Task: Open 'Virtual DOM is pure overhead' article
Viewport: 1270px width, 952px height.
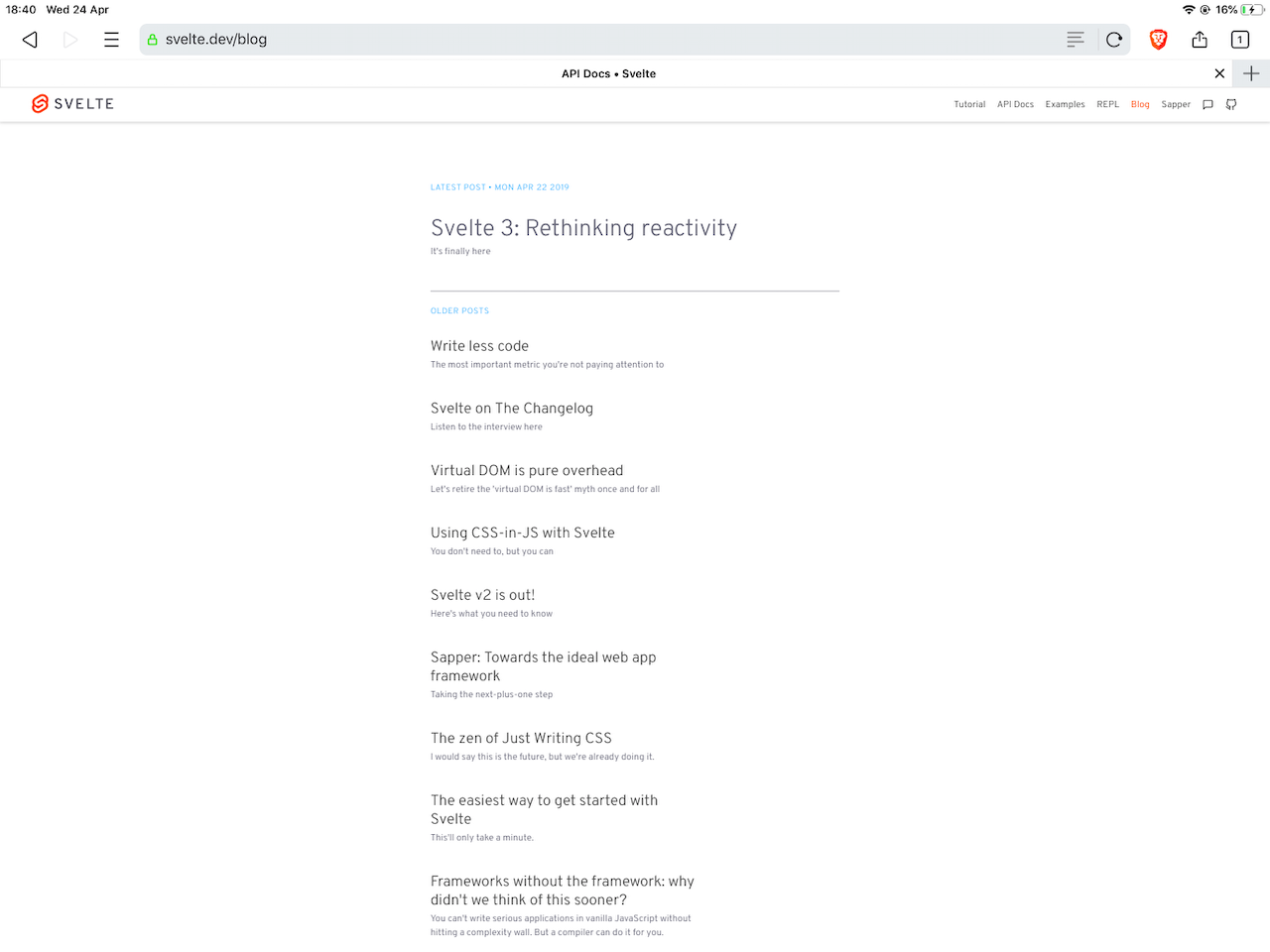Action: pyautogui.click(x=527, y=470)
